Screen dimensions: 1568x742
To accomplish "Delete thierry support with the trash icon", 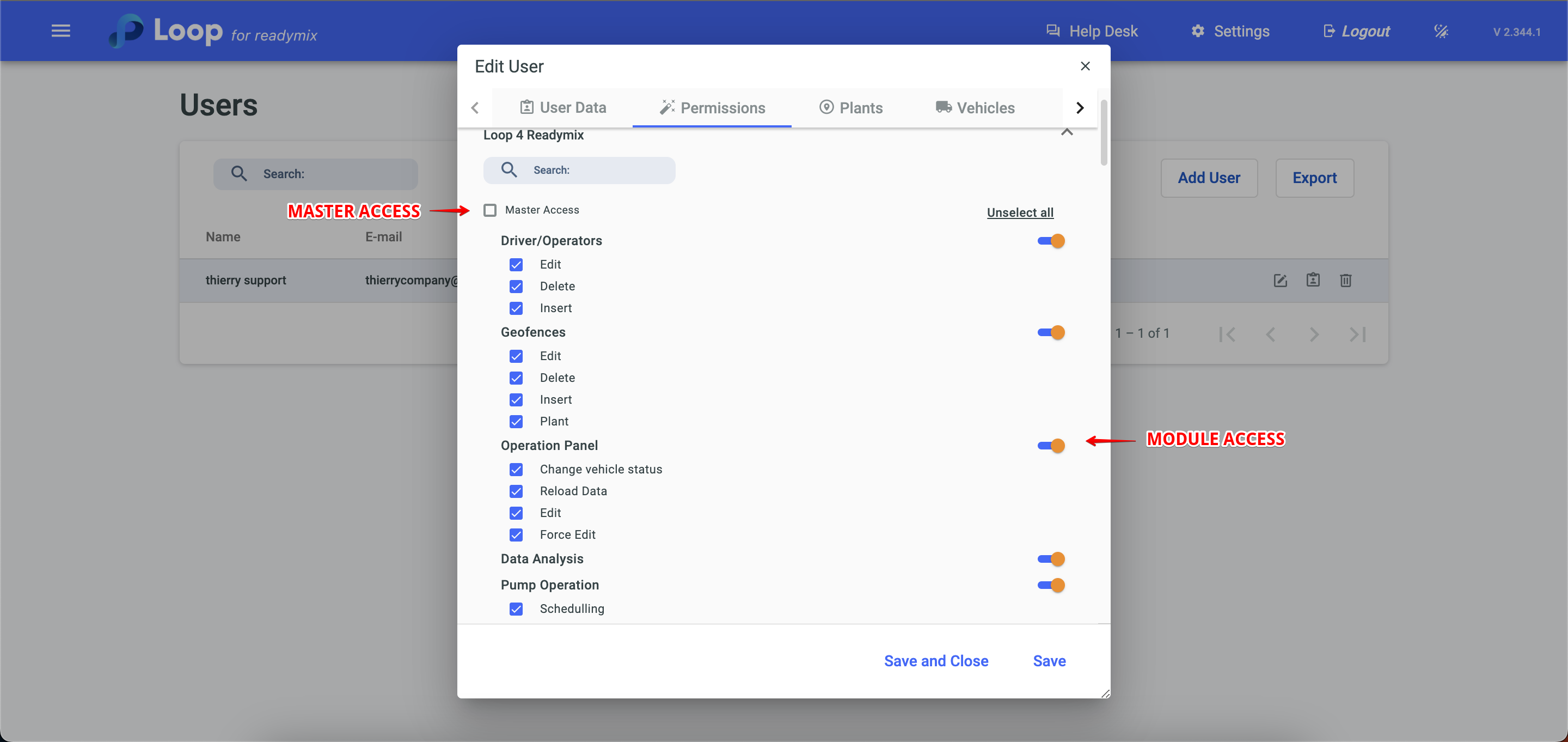I will 1345,280.
